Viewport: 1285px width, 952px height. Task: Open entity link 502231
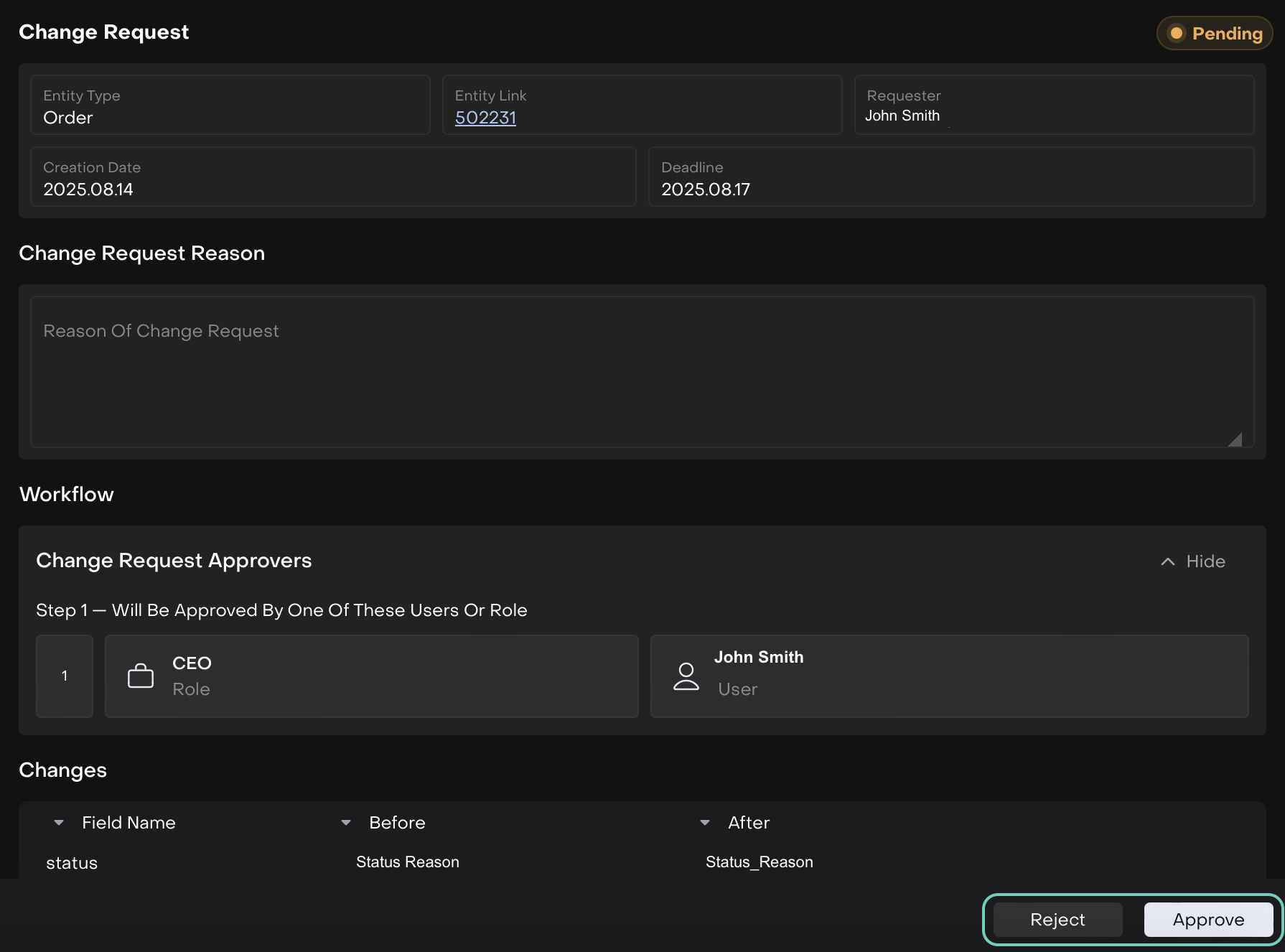coord(485,118)
